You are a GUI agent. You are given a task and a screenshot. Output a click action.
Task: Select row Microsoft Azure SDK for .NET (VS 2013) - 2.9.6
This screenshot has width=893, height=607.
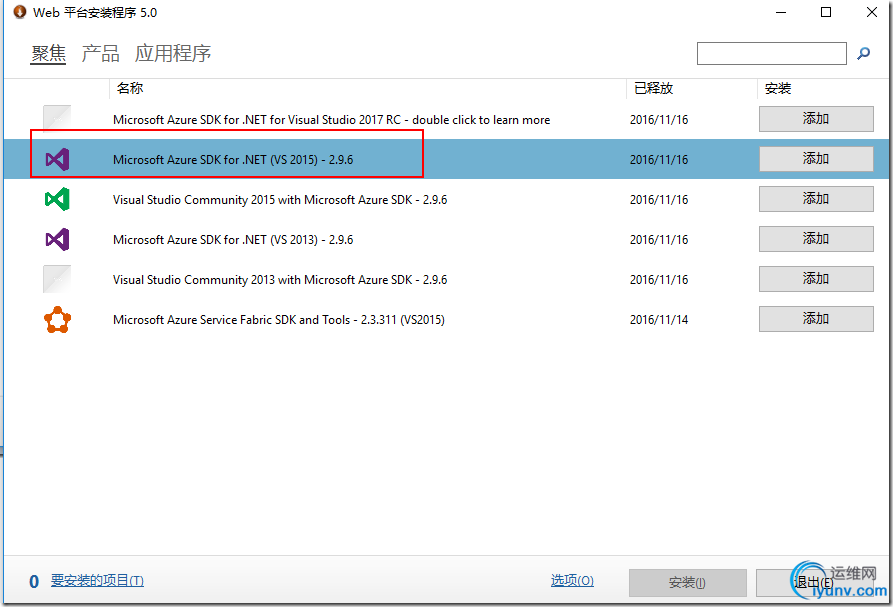[446, 239]
